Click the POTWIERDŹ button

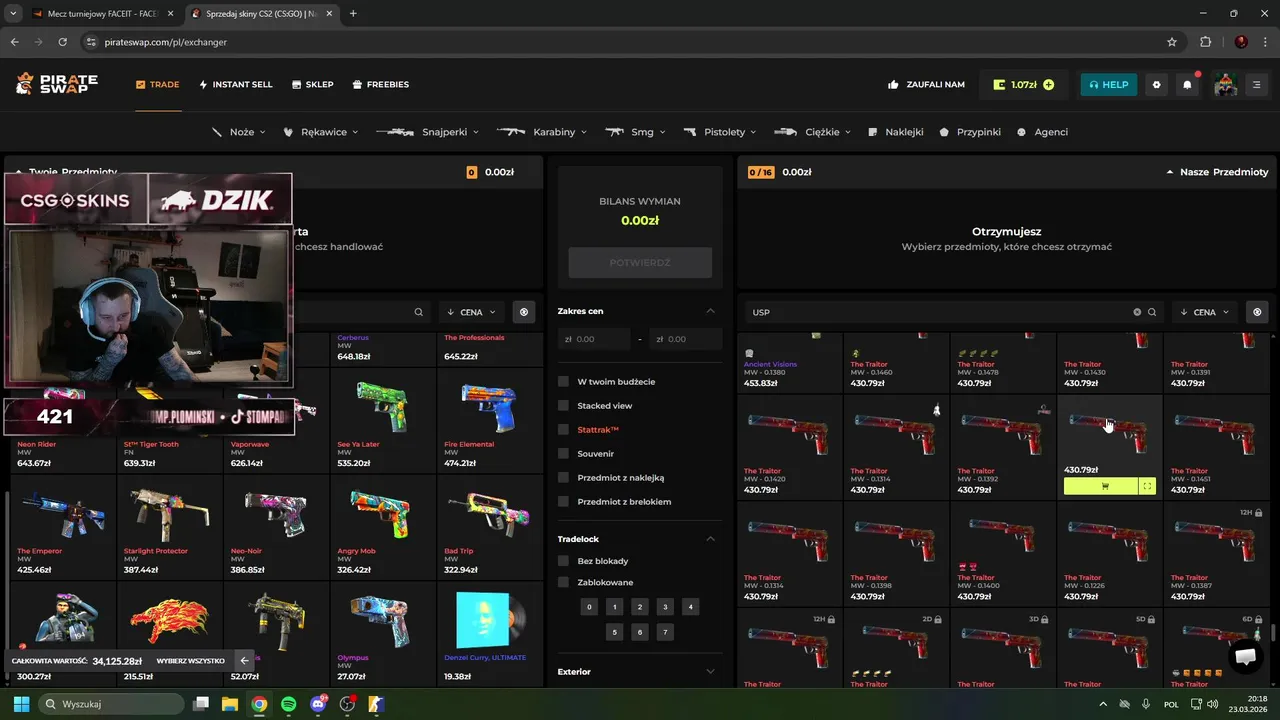(640, 262)
